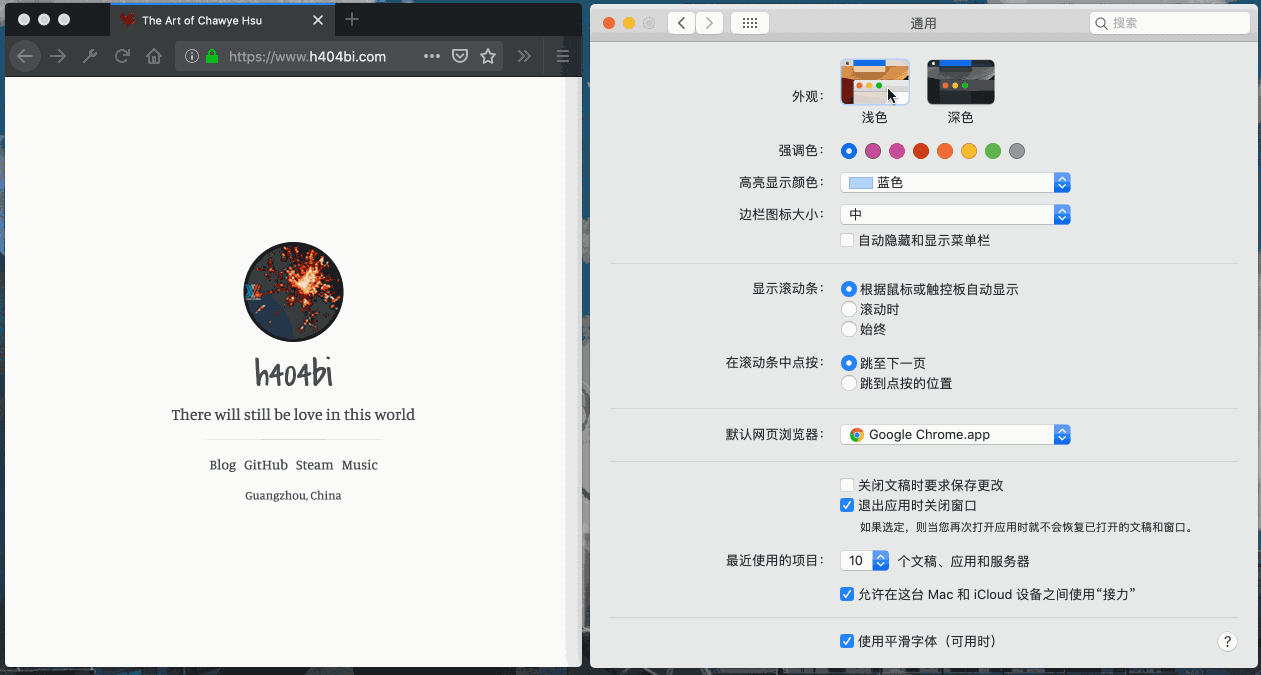
Task: Check 关闭文稿时要求保存更改 option
Action: point(847,485)
